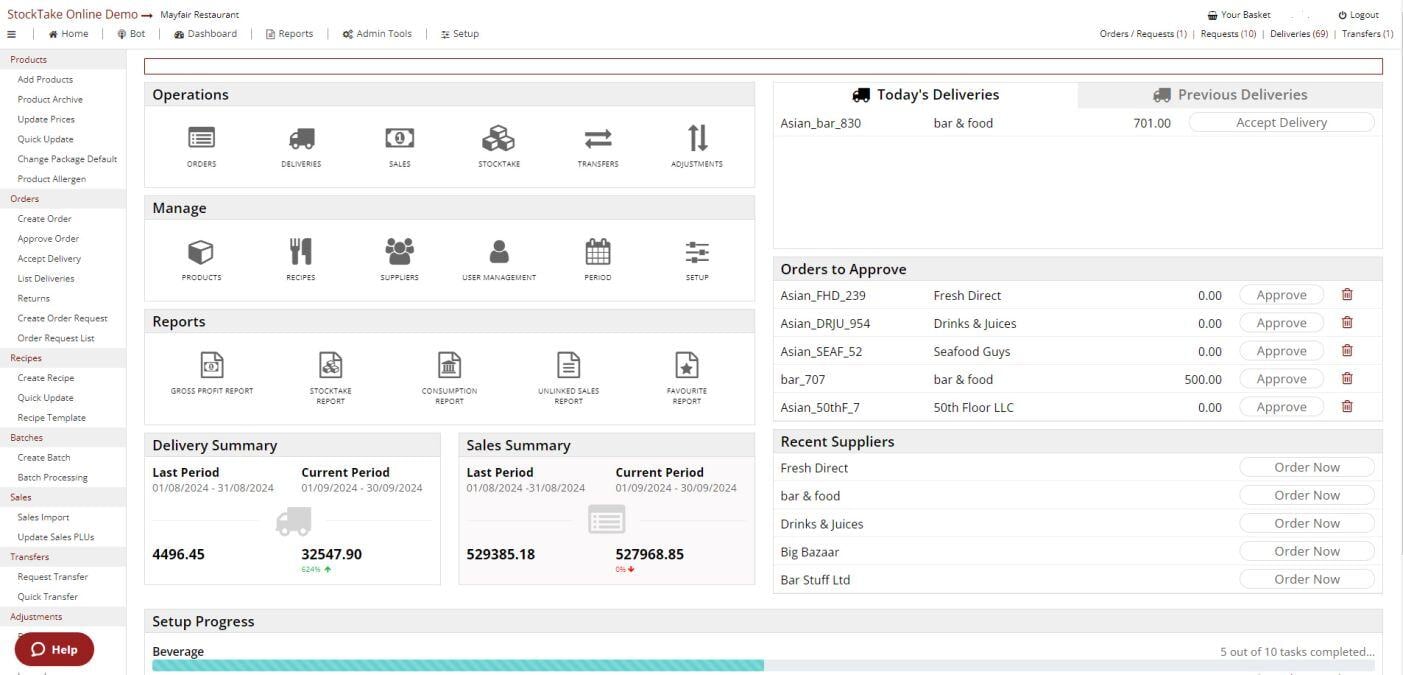Expand the Recipes sidebar section header

(26, 358)
